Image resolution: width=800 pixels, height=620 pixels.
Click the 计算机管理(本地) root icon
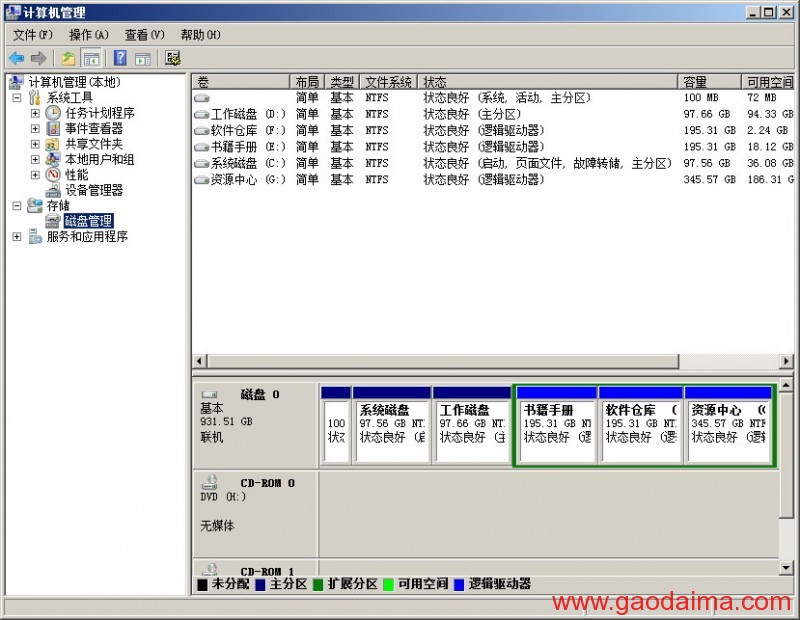click(x=17, y=82)
